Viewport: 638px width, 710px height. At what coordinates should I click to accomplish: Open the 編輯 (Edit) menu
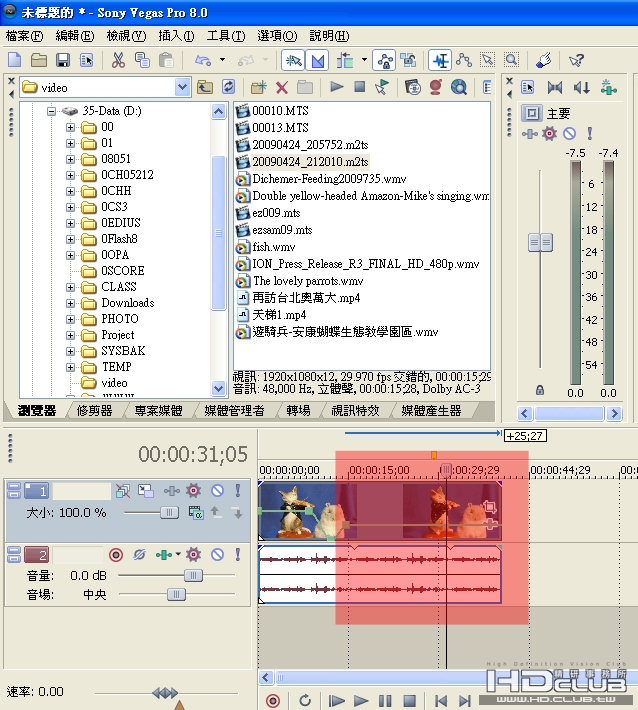[75, 36]
